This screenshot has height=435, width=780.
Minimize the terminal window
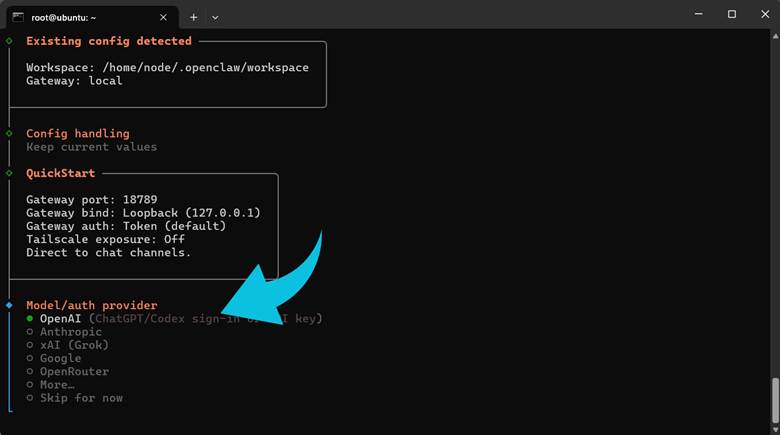[x=698, y=14]
